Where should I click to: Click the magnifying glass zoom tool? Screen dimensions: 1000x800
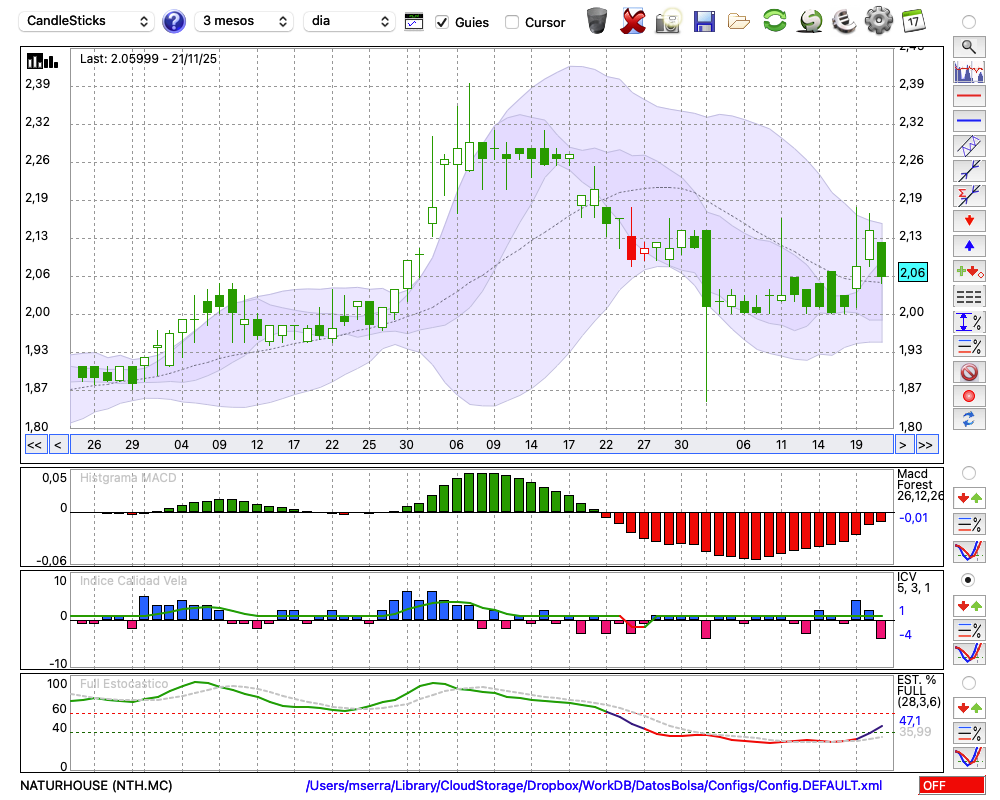[968, 46]
